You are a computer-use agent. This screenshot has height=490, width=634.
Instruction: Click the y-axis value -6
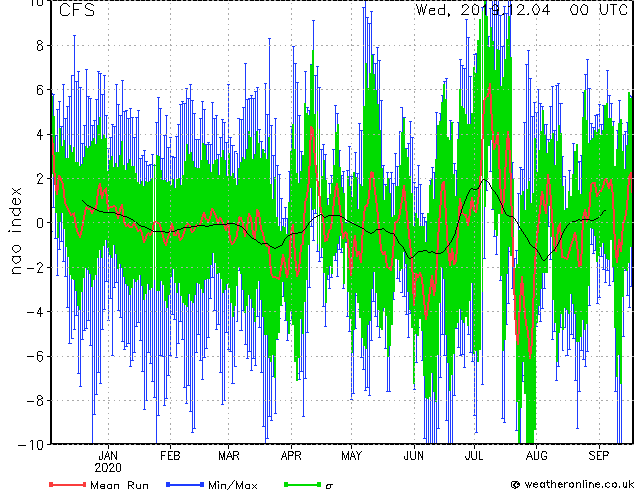(36, 356)
